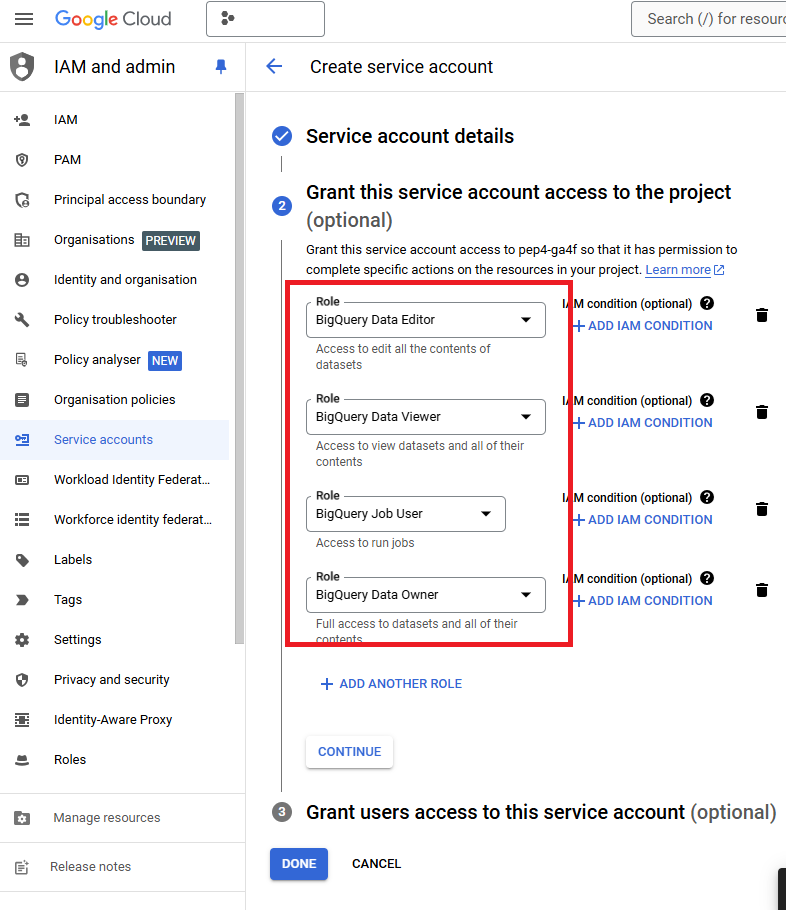
Task: Click Add Another Role
Action: click(x=391, y=684)
